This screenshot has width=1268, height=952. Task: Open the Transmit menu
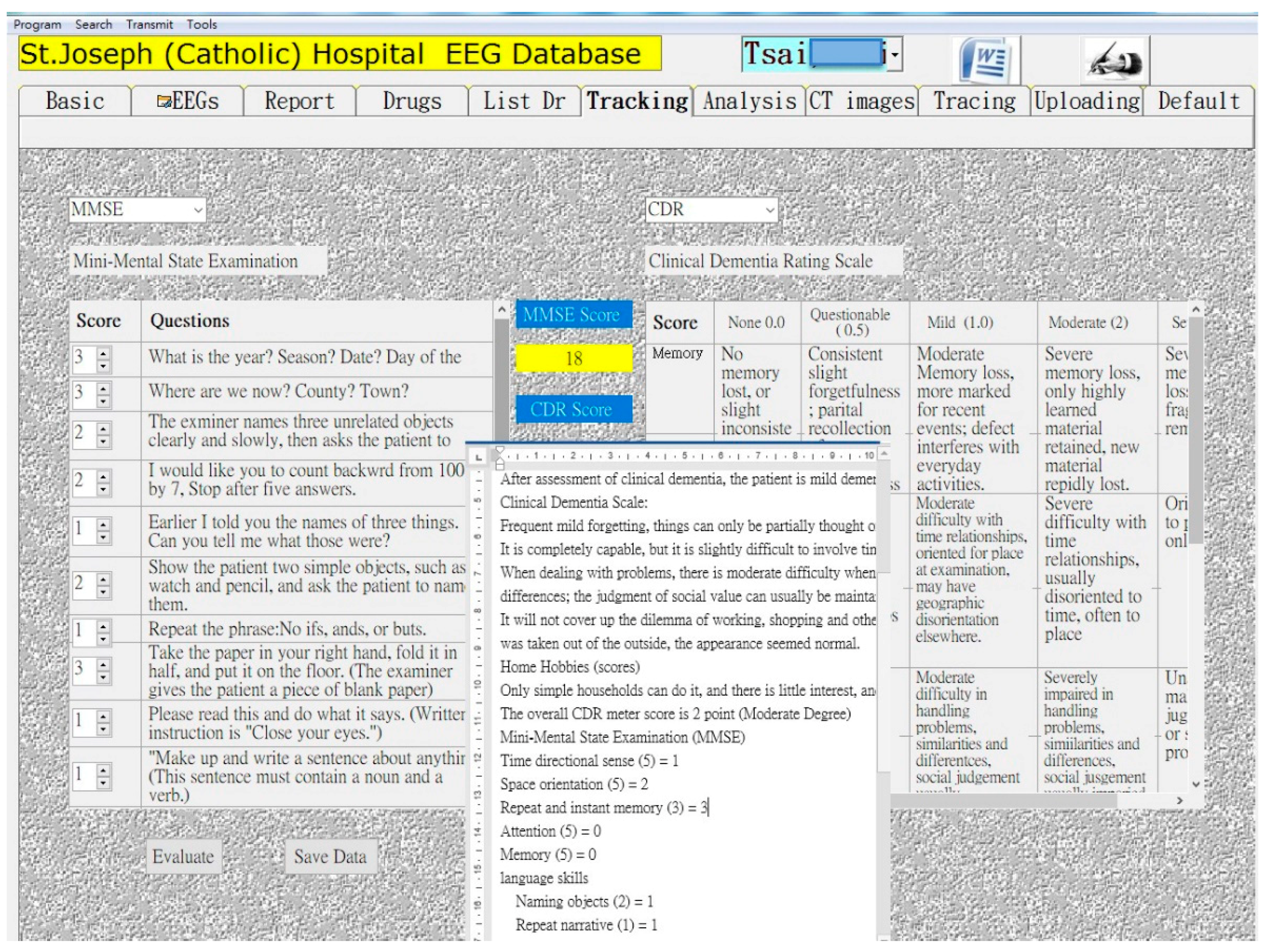pos(149,24)
